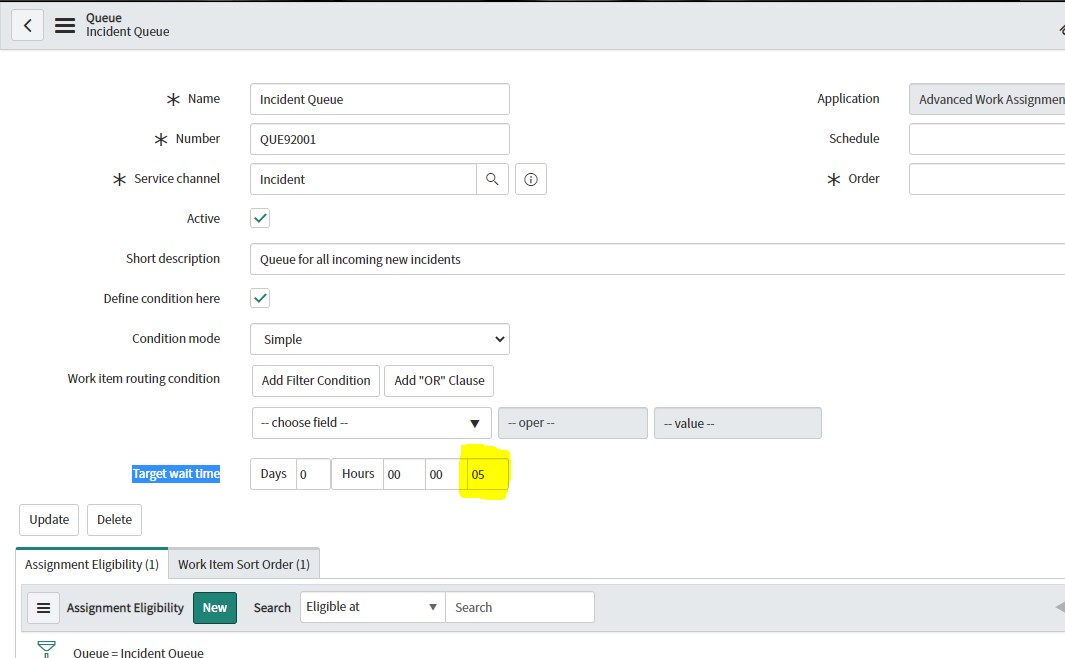This screenshot has width=1065, height=658.
Task: Click the filter funnel above Queue condition
Action: [x=46, y=646]
